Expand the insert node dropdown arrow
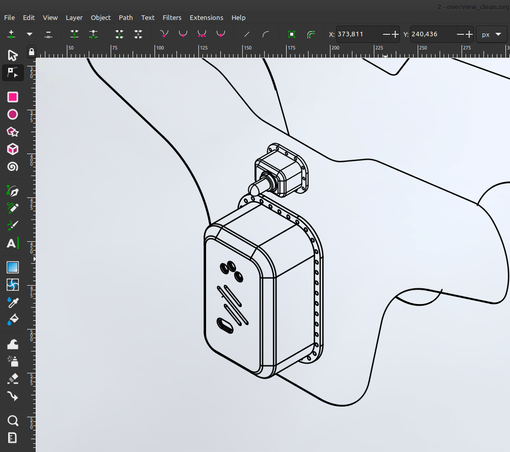The width and height of the screenshot is (510, 452). click(29, 34)
